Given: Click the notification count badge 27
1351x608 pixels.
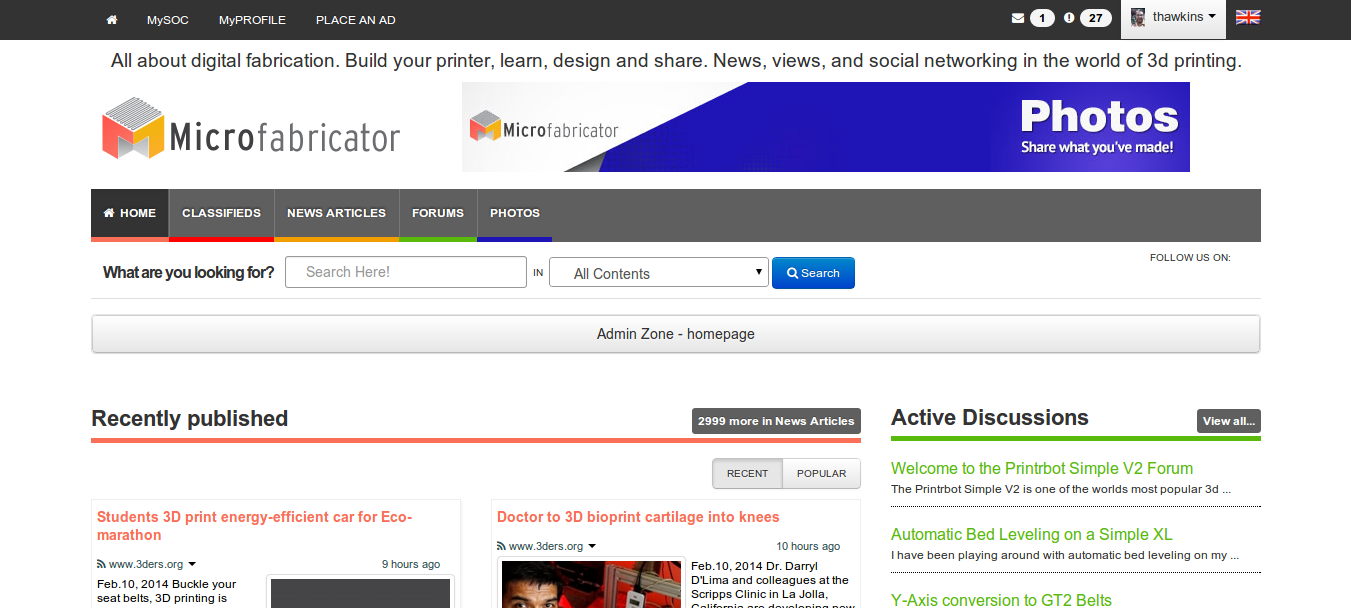Looking at the screenshot, I should pyautogui.click(x=1096, y=18).
